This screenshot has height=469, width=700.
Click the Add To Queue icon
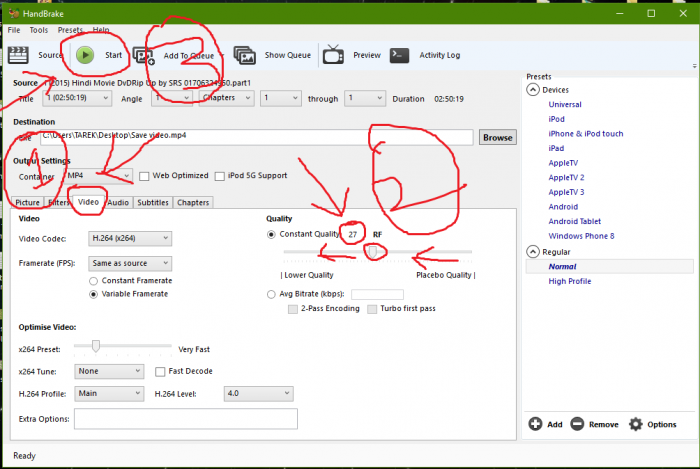pos(143,56)
